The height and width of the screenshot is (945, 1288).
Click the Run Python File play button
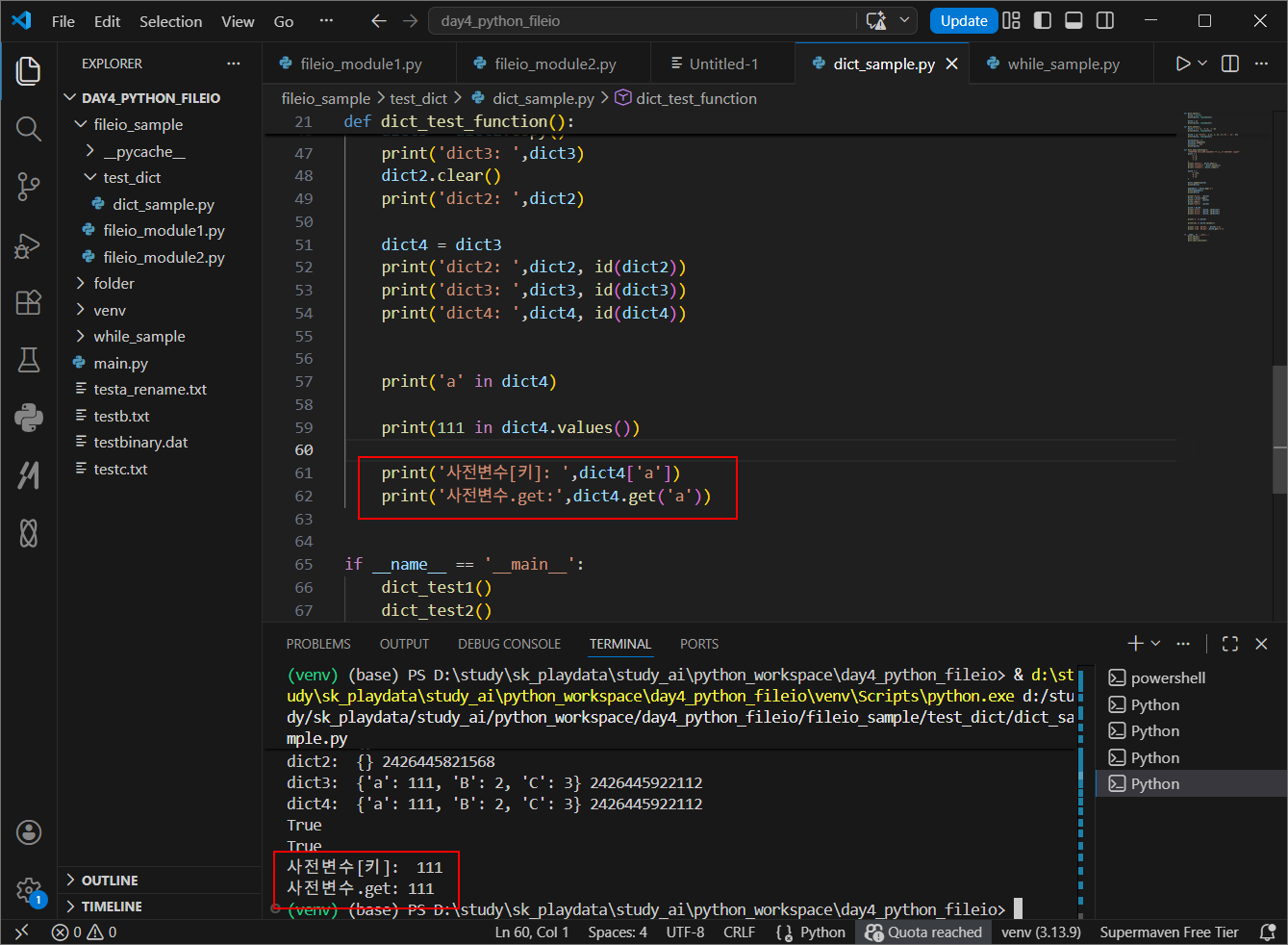[x=1182, y=64]
